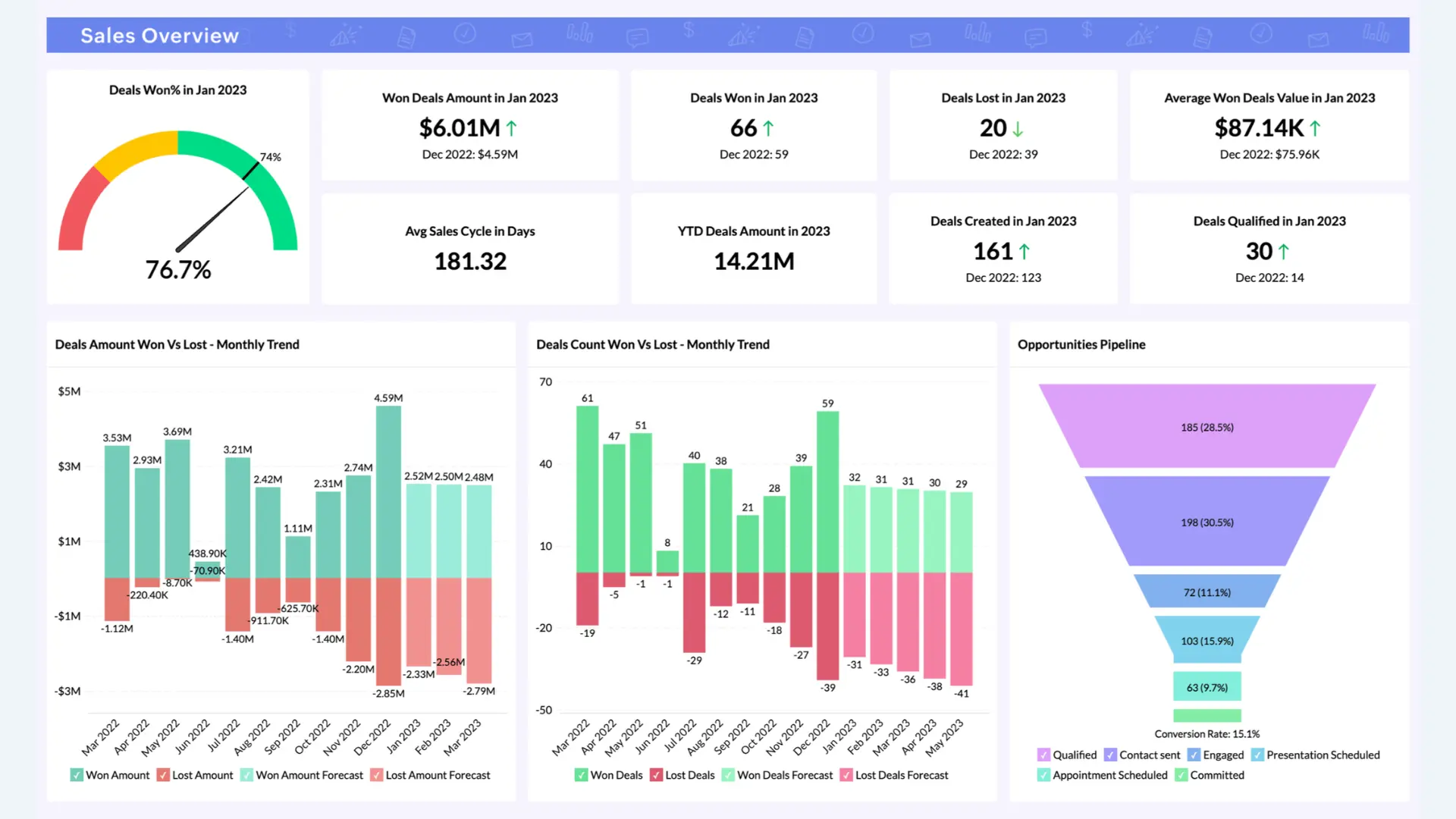
Task: Click the Avg Sales Cycle in Days title
Action: click(470, 231)
